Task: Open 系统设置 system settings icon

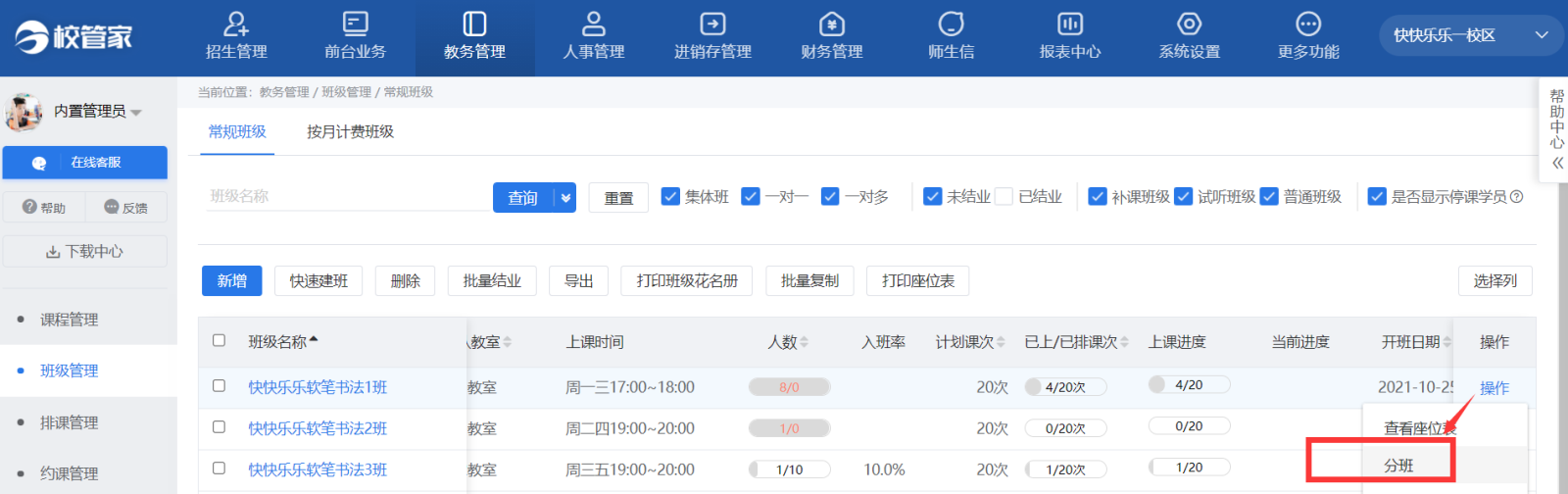Action: pyautogui.click(x=1189, y=25)
